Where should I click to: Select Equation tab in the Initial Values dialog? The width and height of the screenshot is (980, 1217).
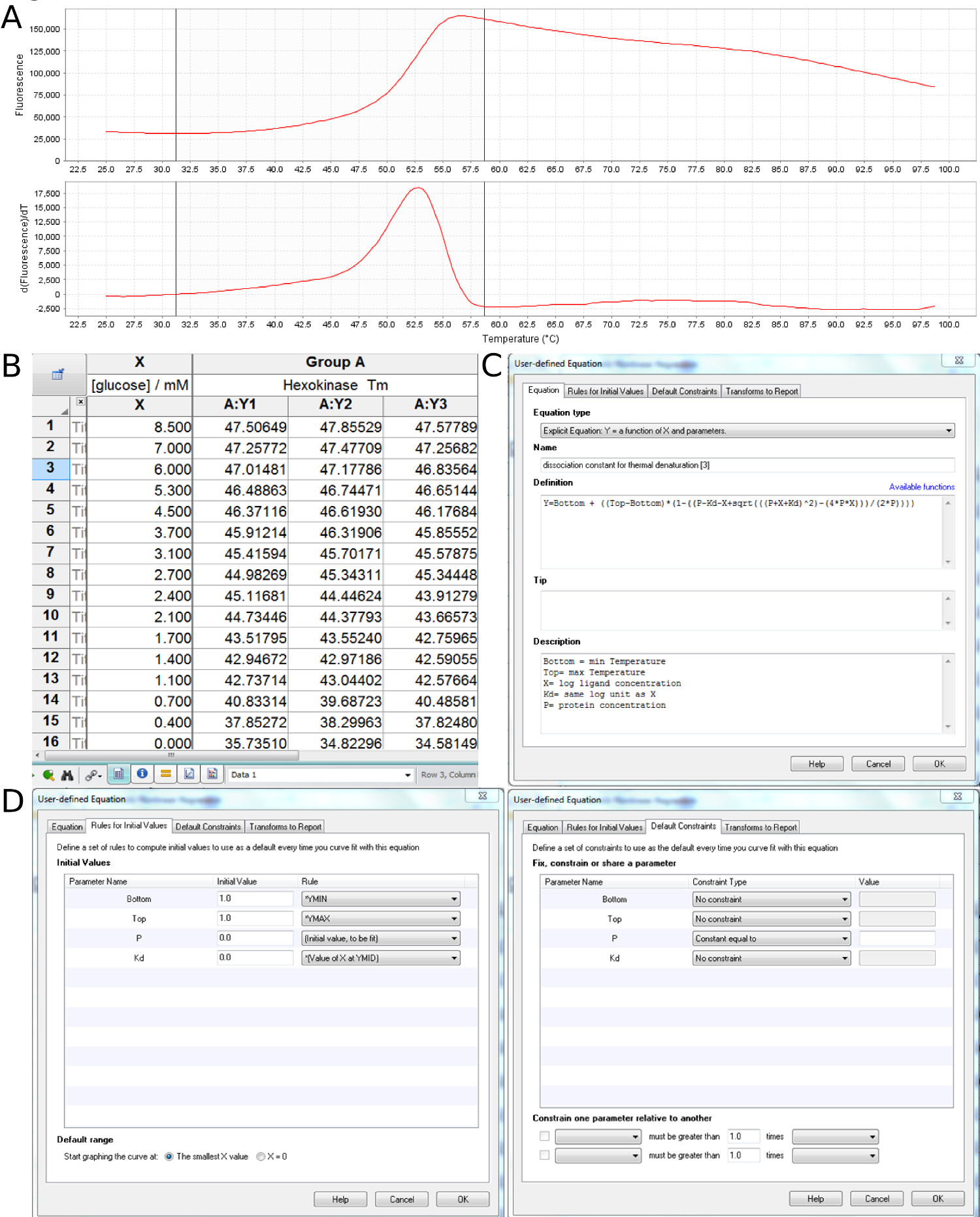pos(67,827)
